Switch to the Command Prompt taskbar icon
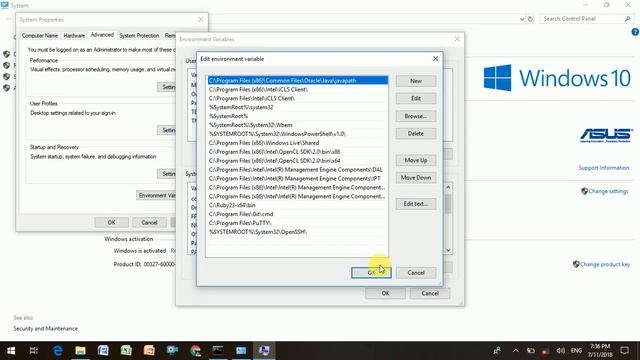Image resolution: width=640 pixels, height=360 pixels. click(x=218, y=351)
